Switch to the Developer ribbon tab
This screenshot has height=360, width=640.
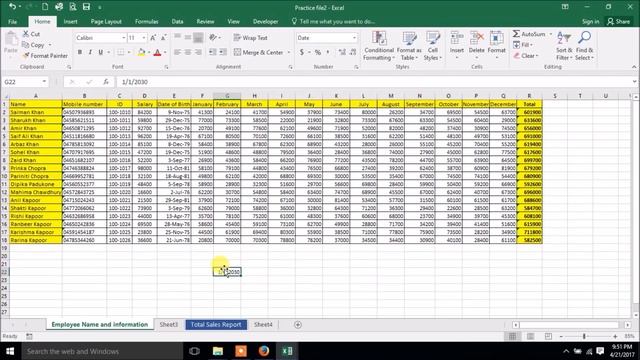point(265,22)
